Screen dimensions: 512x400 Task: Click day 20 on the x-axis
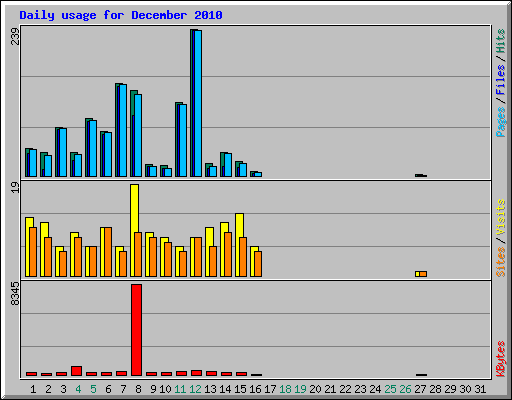315,389
